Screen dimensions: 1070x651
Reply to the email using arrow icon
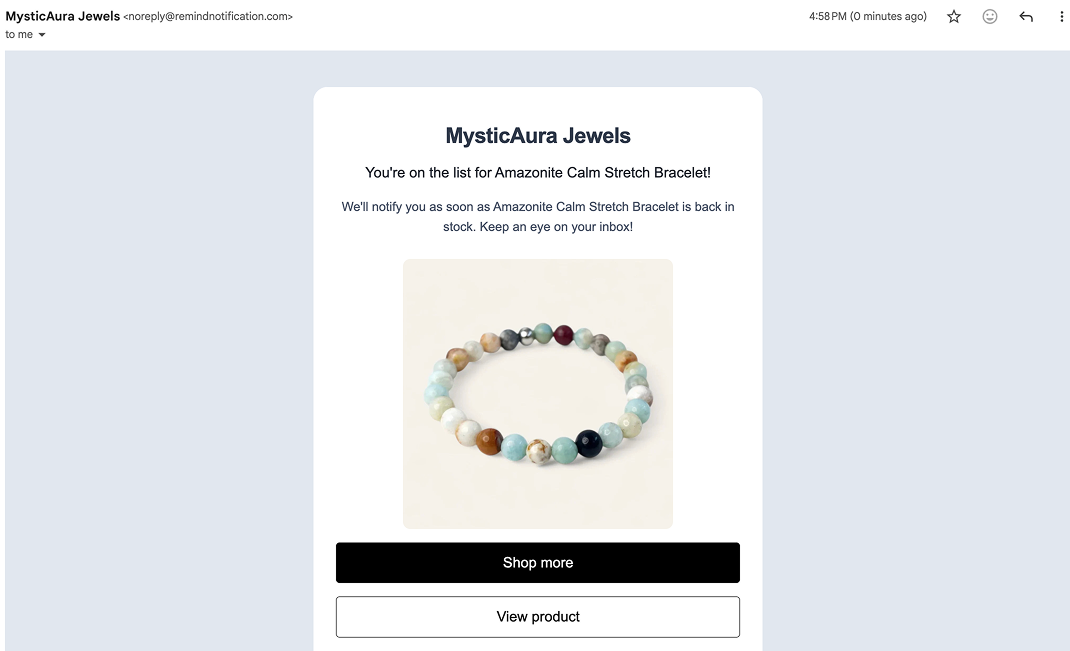pyautogui.click(x=1026, y=16)
